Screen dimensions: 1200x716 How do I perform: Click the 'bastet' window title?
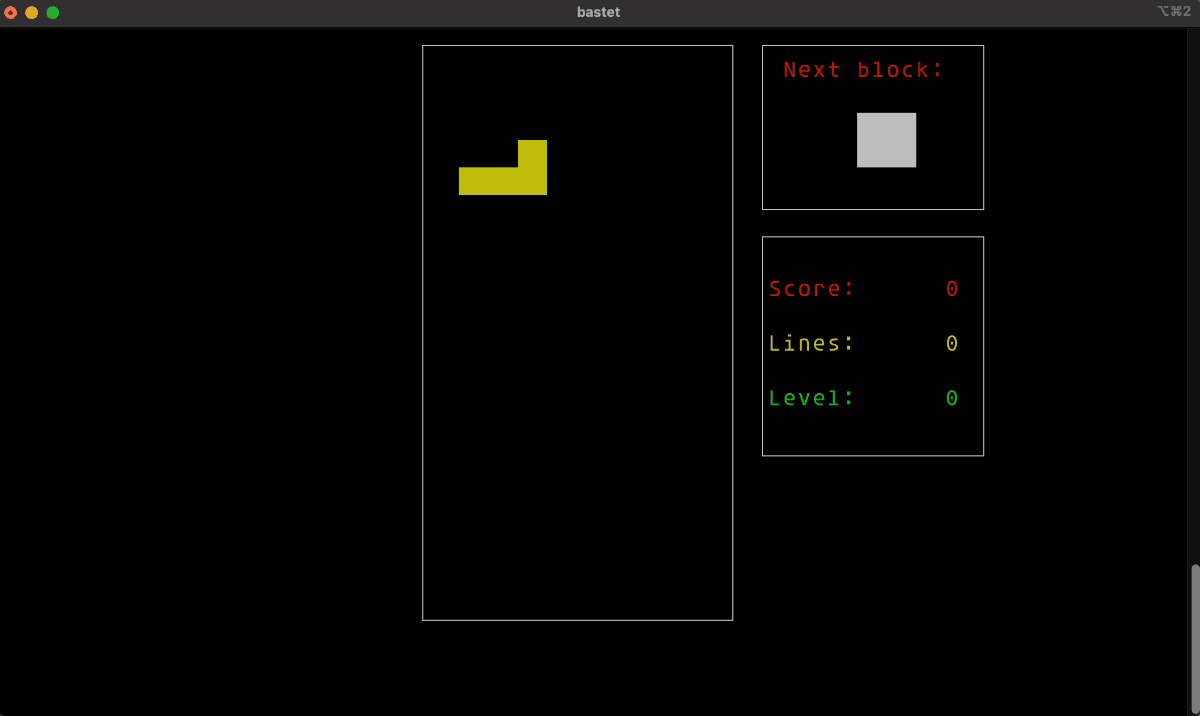click(599, 12)
